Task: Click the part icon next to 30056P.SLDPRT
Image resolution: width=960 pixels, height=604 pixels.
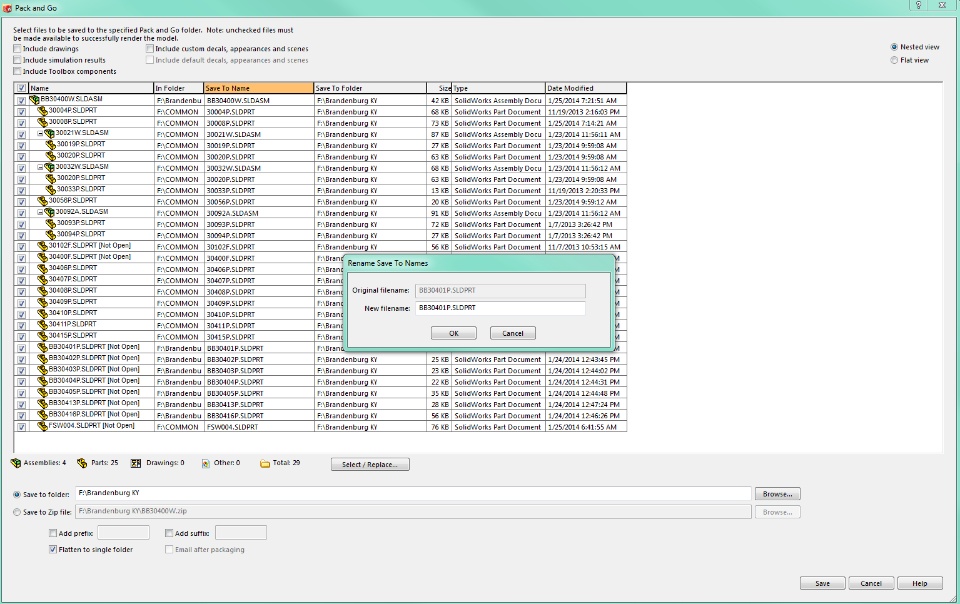Action: 42,201
